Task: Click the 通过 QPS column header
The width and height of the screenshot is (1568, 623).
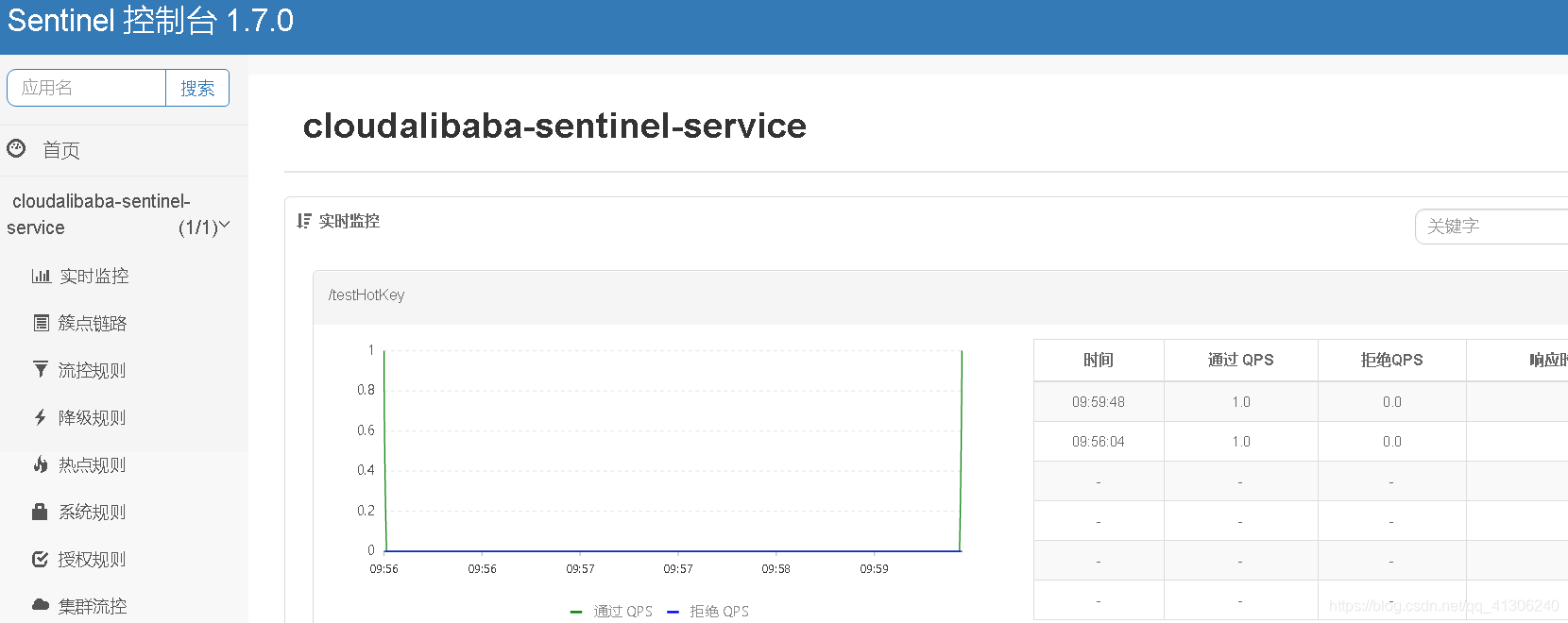Action: pos(1240,360)
